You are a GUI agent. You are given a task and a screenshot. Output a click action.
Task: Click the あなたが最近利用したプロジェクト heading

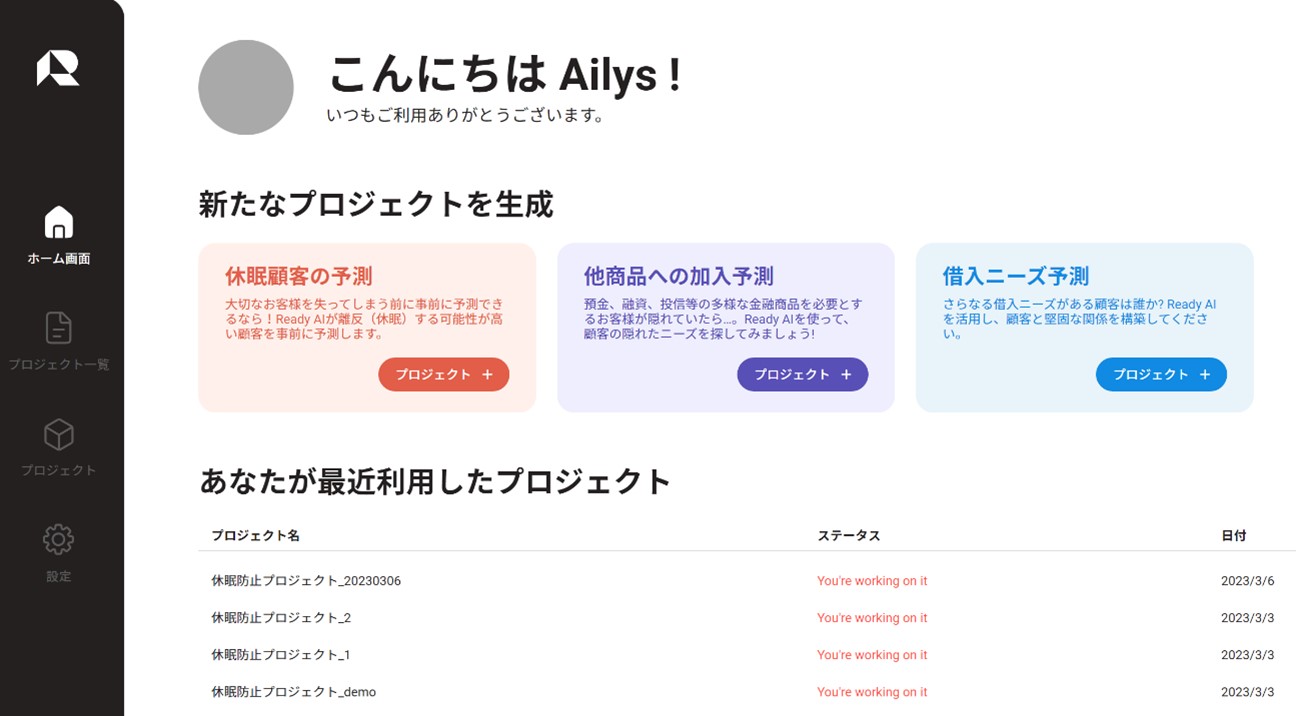point(435,481)
